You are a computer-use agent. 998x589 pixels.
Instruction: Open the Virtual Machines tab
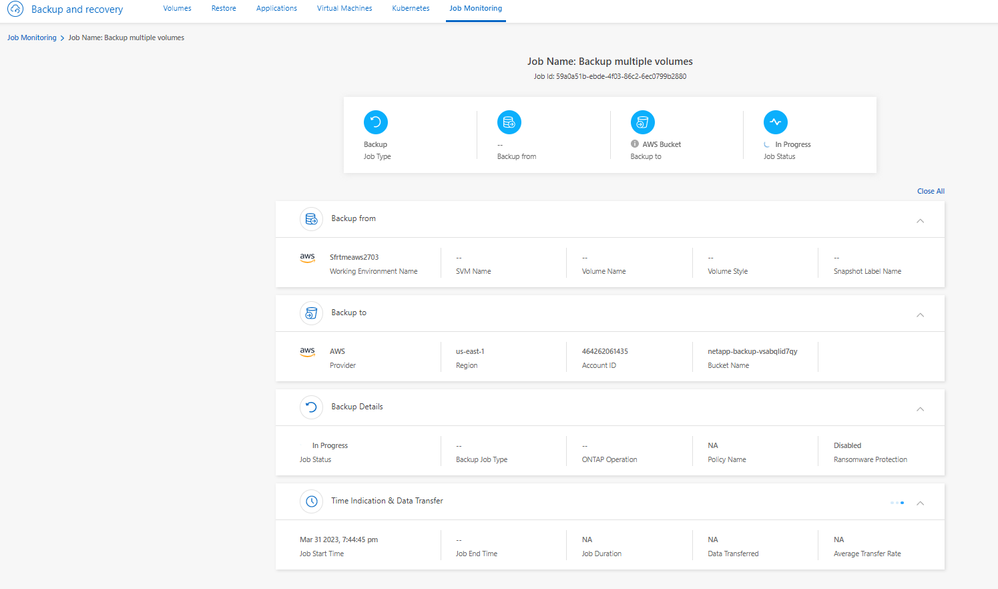344,8
